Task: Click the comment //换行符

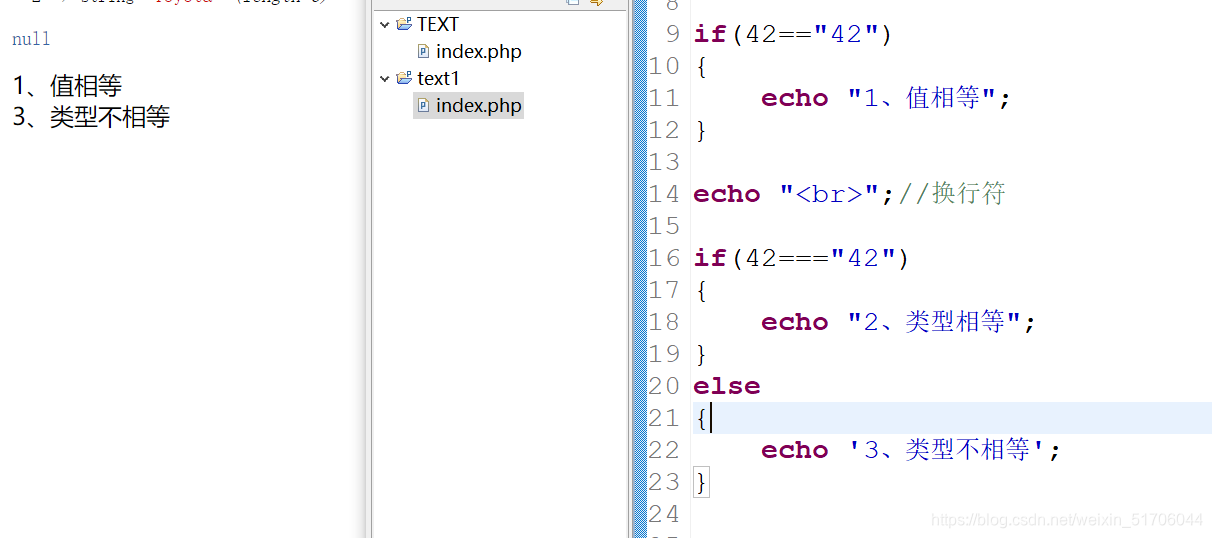Action: pyautogui.click(x=951, y=194)
